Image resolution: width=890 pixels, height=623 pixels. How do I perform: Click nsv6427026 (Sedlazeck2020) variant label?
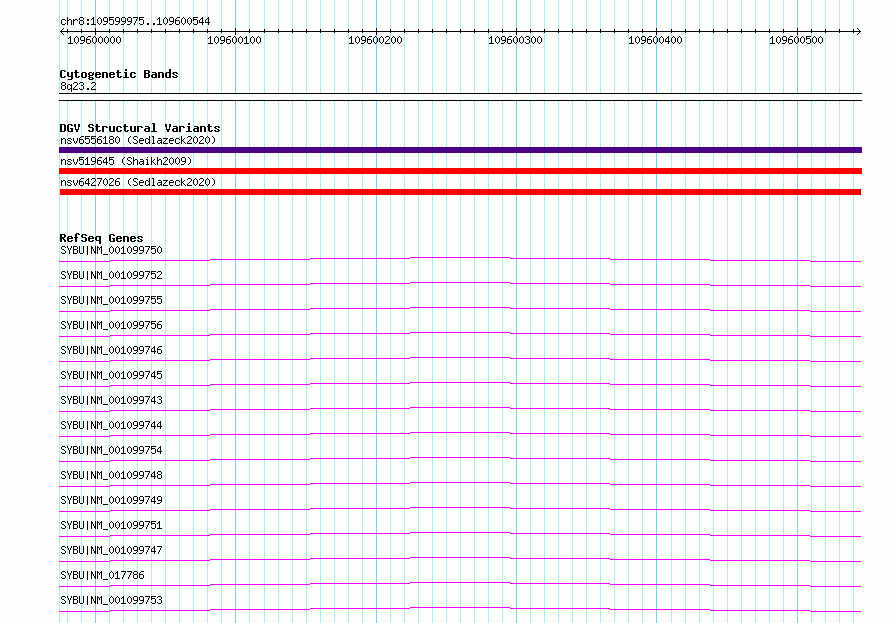[138, 182]
